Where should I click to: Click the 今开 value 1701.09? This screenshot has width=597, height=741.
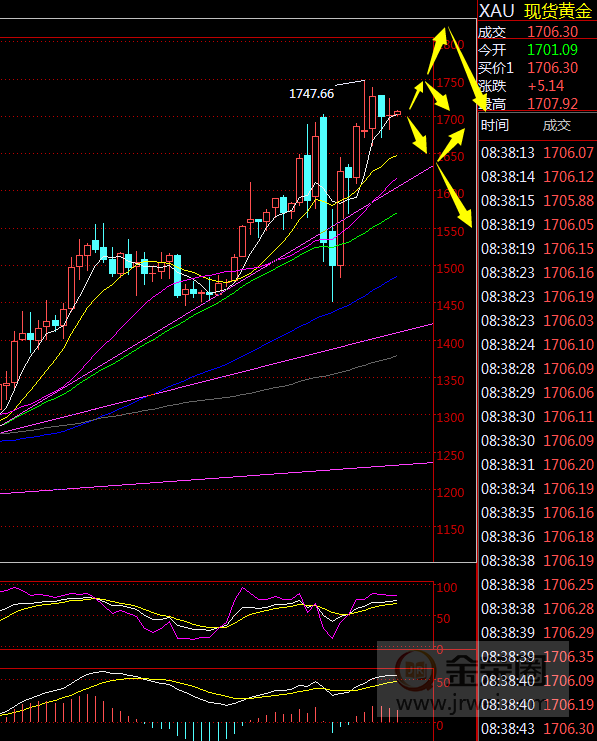click(552, 50)
